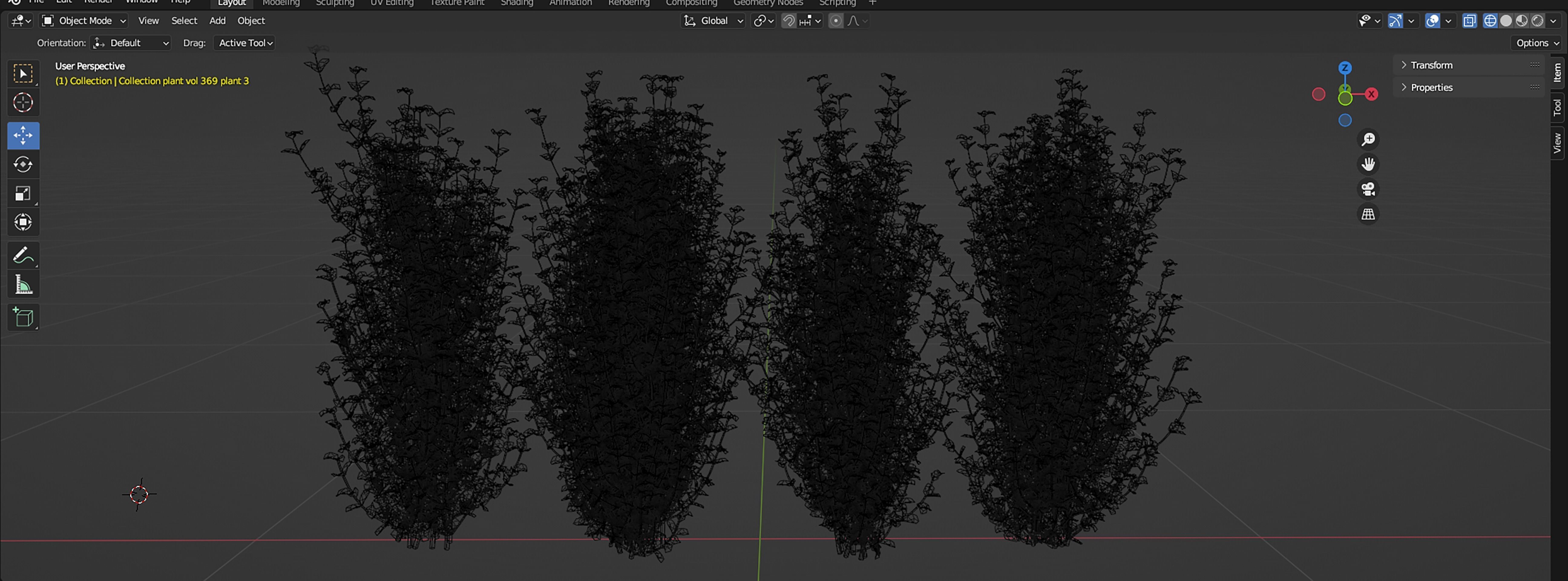This screenshot has width=1568, height=581.
Task: Toggle the camera view icon
Action: 1368,189
